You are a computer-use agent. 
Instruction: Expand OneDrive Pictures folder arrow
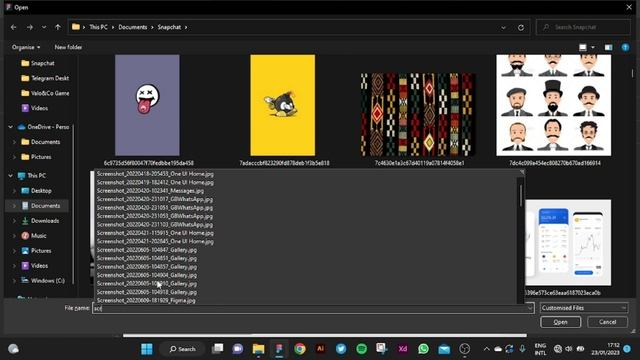tap(14, 157)
